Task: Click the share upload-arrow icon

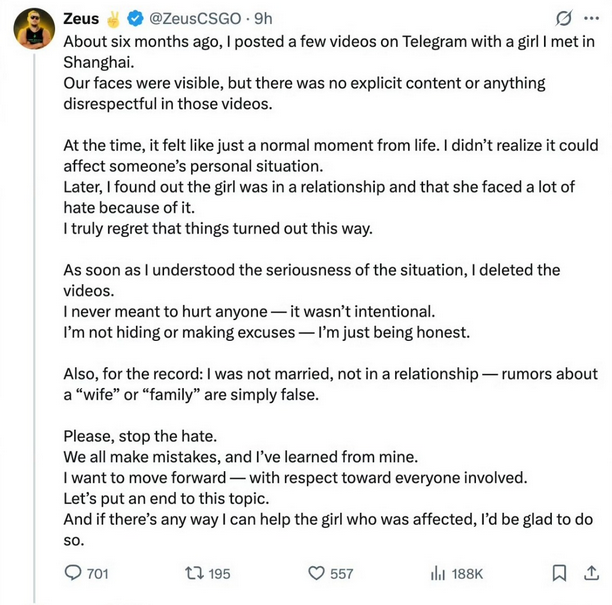Action: [x=591, y=573]
